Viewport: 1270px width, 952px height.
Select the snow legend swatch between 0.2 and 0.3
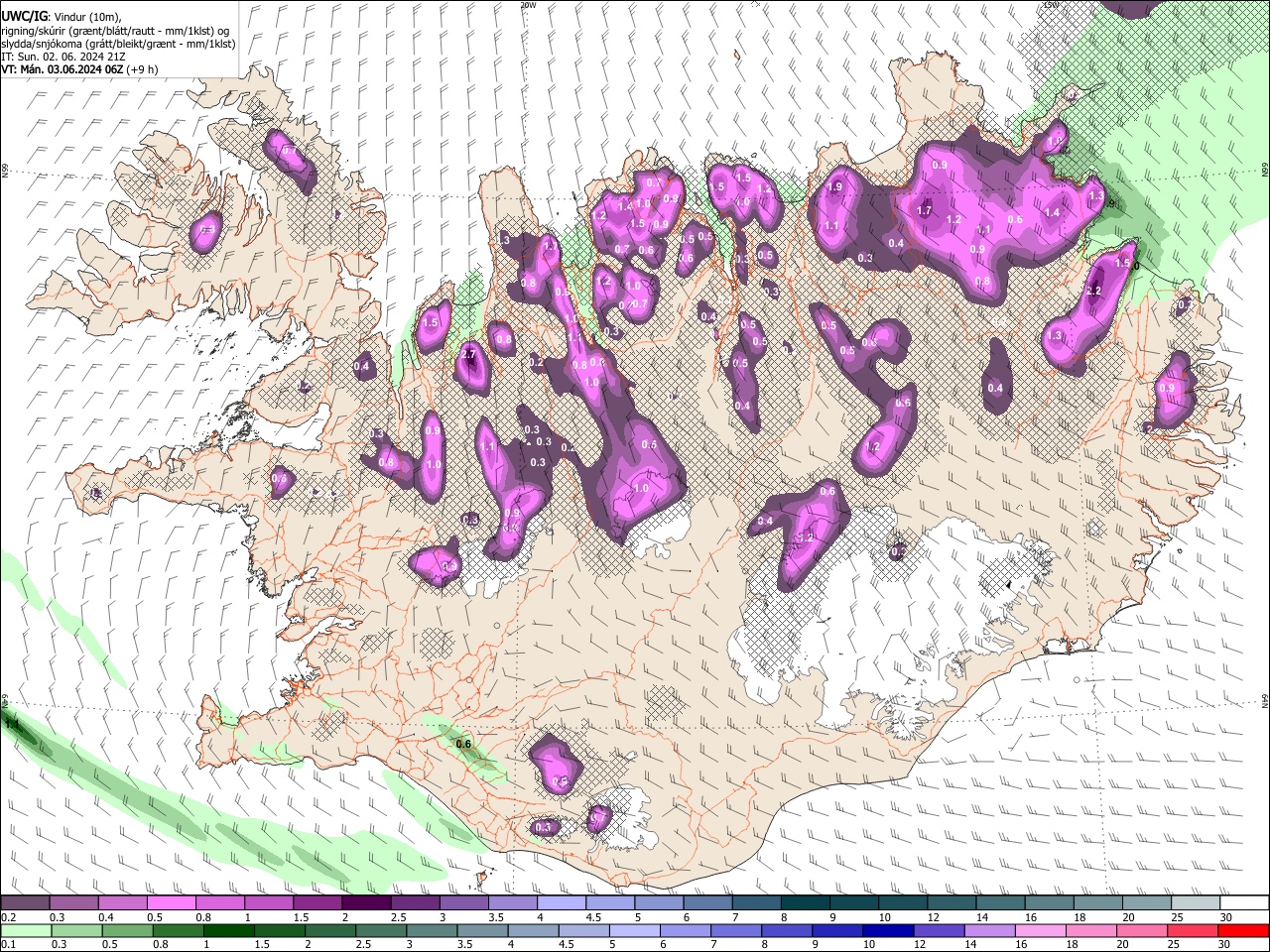[25, 903]
